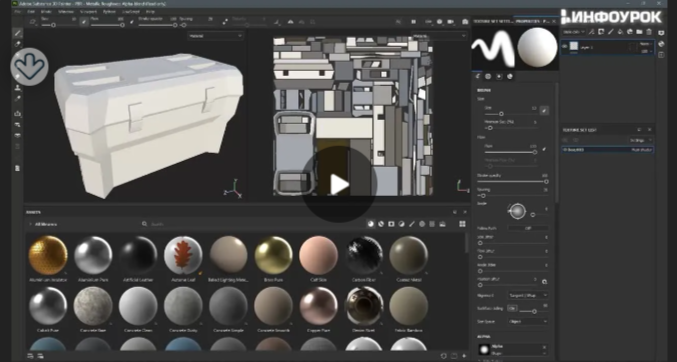Select the Clone stamp tool

click(18, 88)
